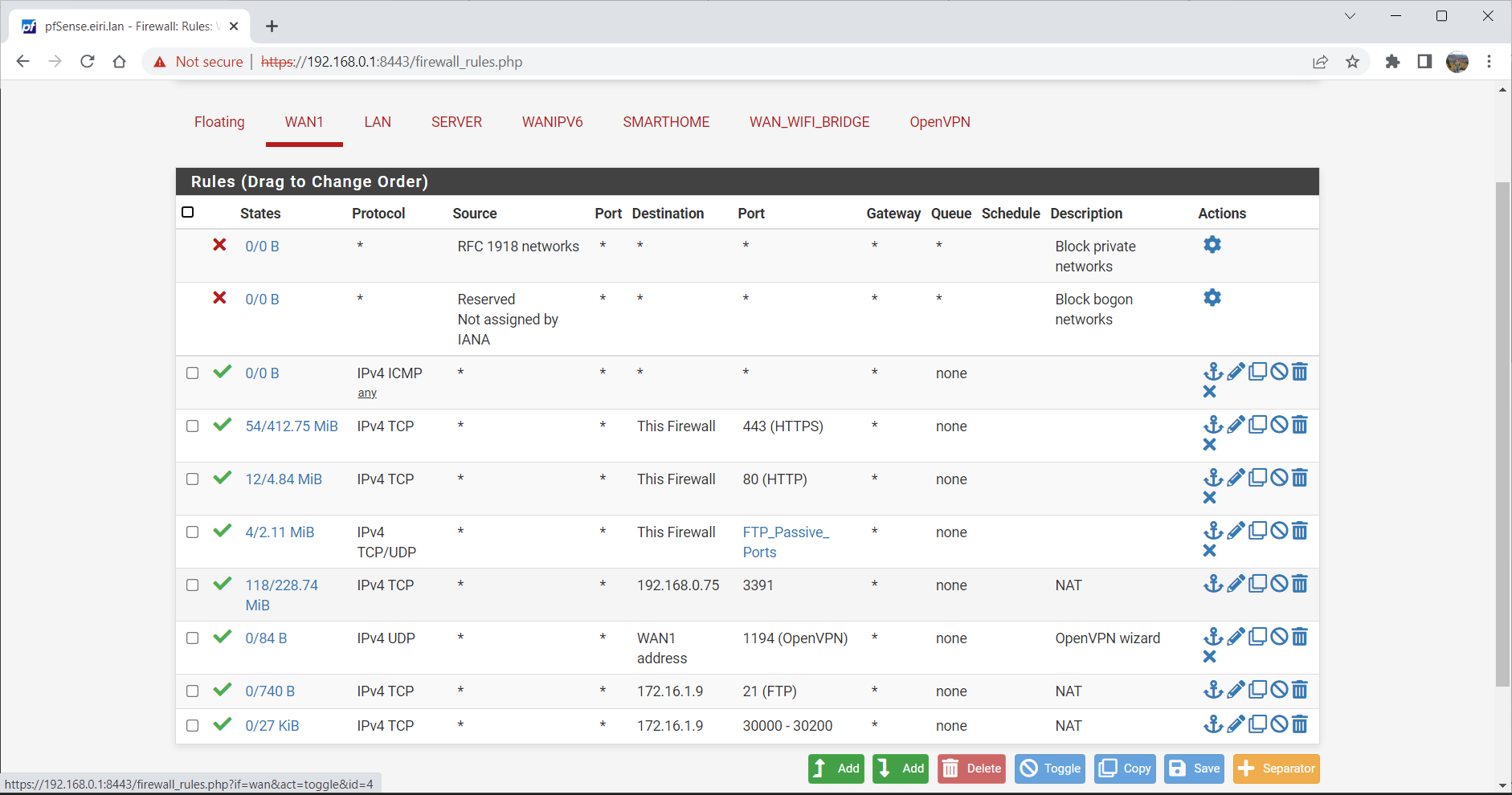Check the 21 (FTP) rule checkbox

coord(192,691)
